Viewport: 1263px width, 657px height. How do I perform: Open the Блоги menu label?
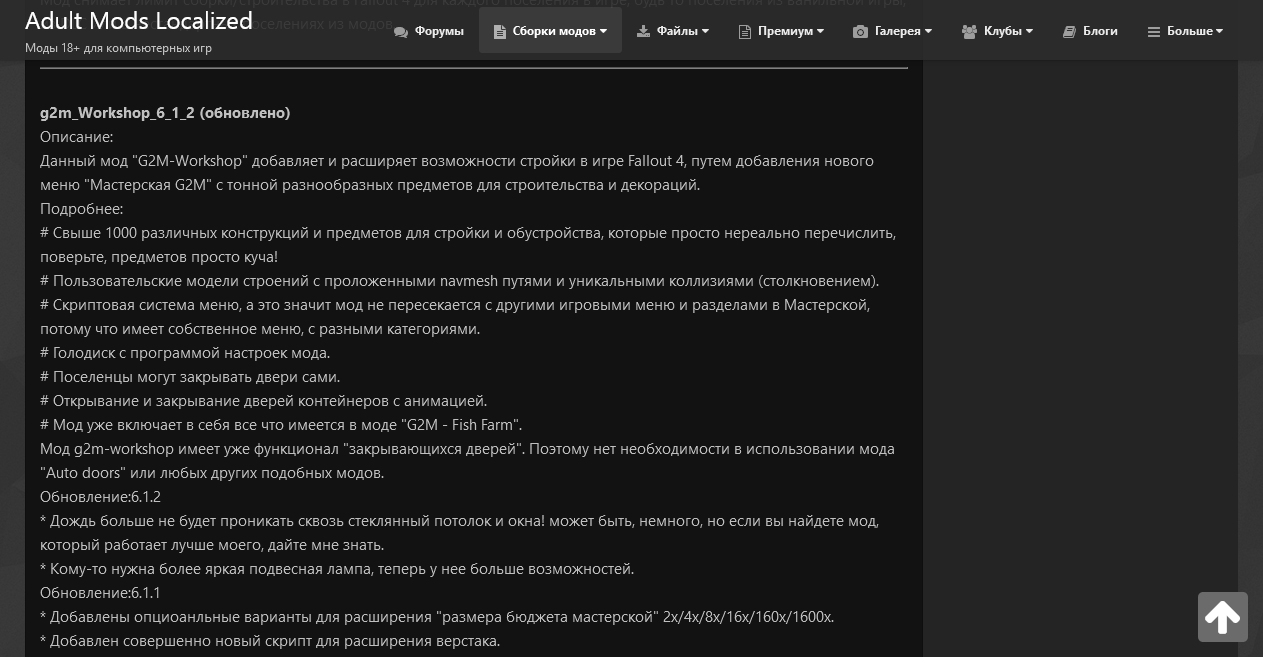[x=1100, y=31]
